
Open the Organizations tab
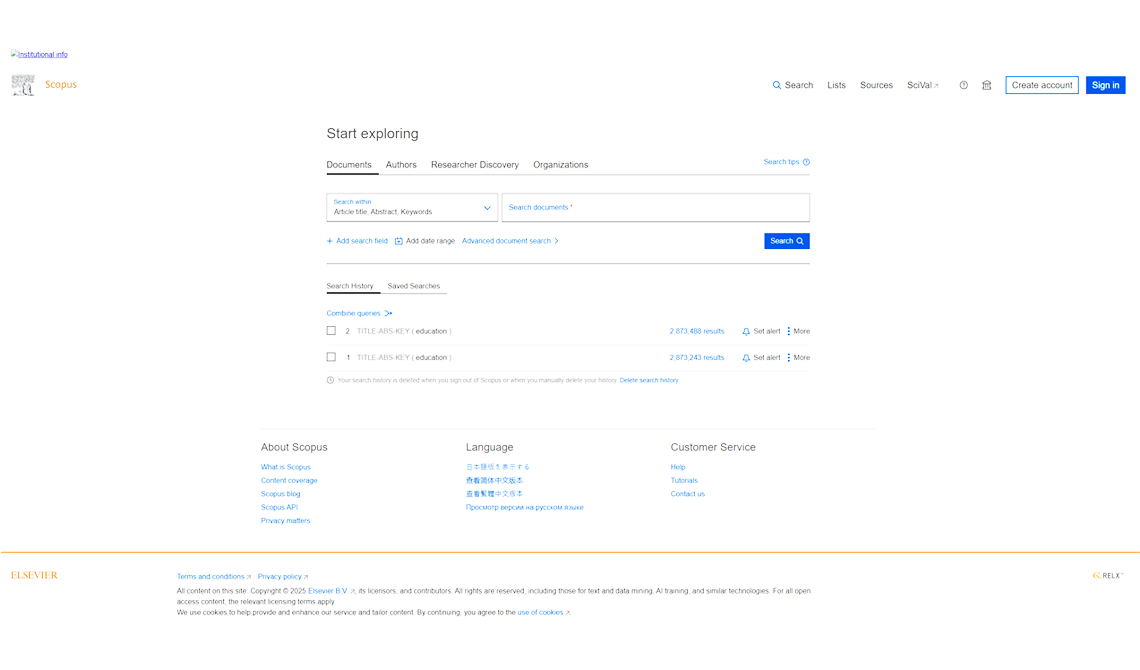pyautogui.click(x=561, y=165)
